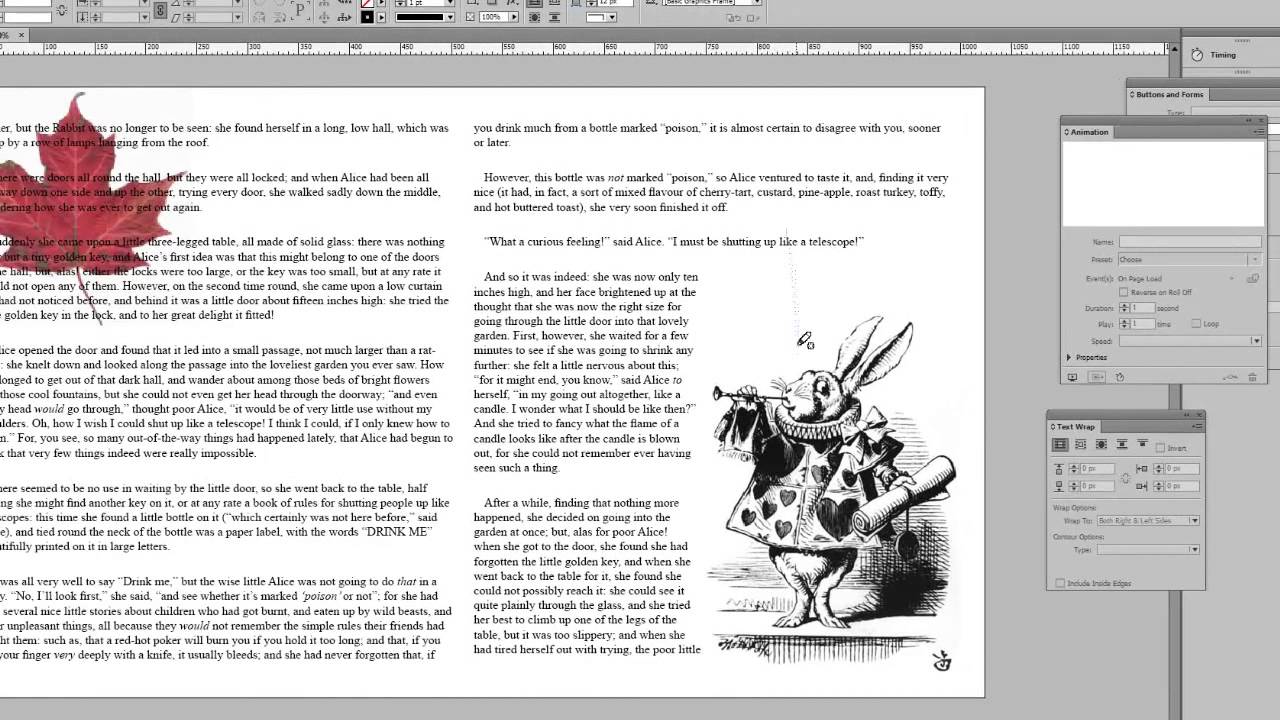Open the stroke weight 1 pt dropdown

[449, 4]
